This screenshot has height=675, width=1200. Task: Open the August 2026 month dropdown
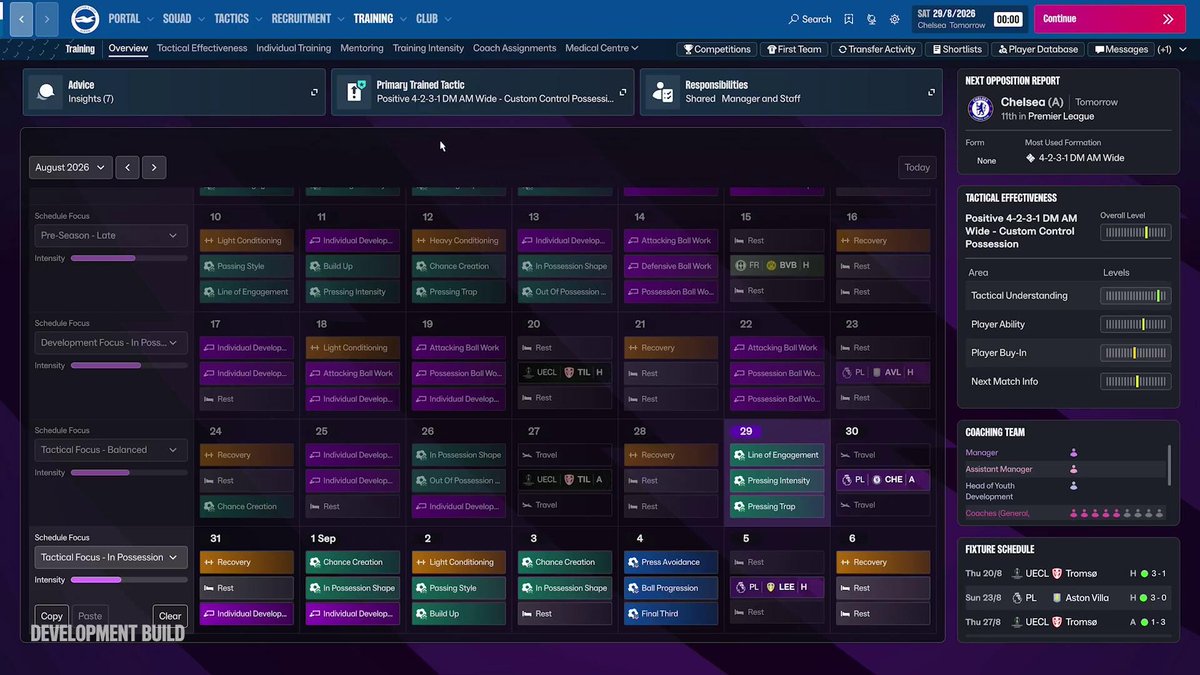point(70,168)
